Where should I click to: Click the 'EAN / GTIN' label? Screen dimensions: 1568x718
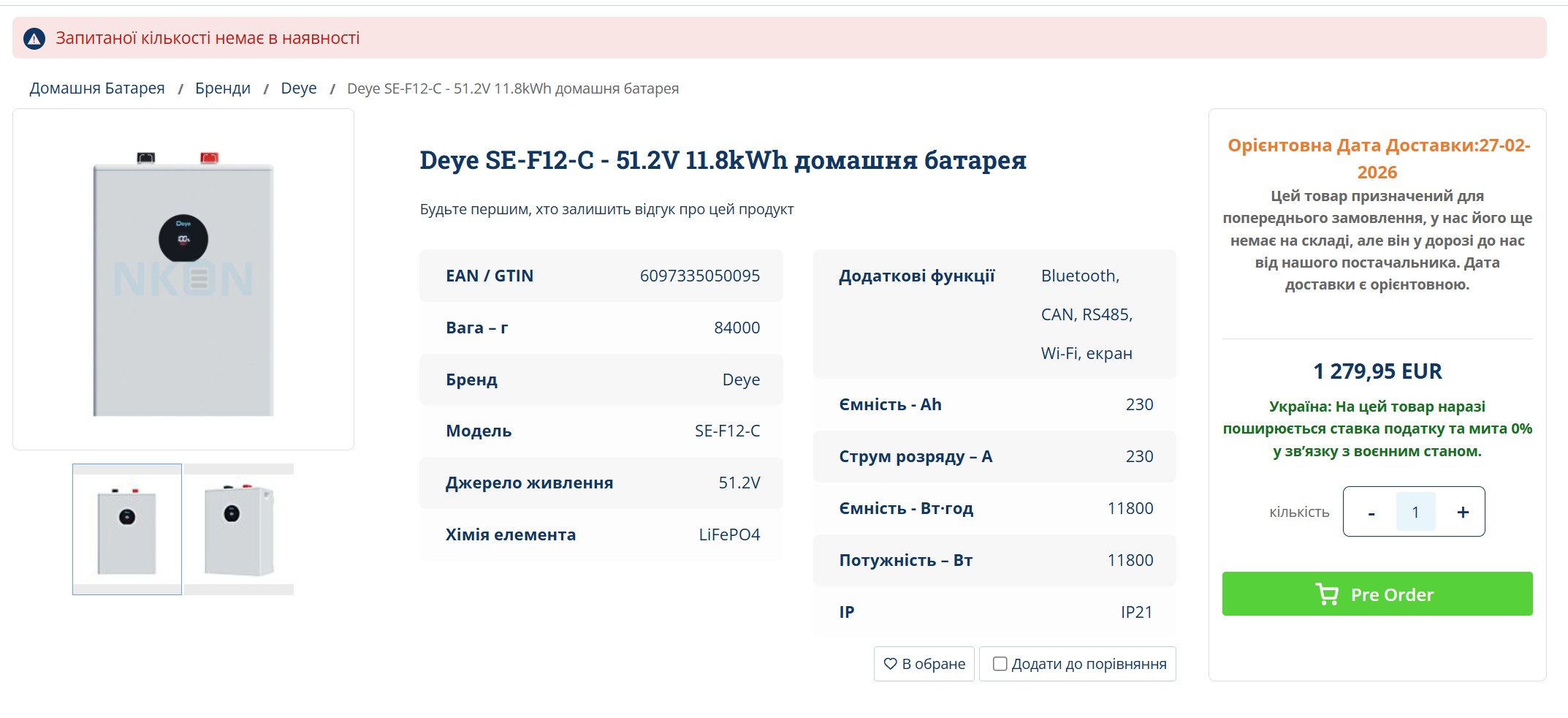pyautogui.click(x=490, y=276)
